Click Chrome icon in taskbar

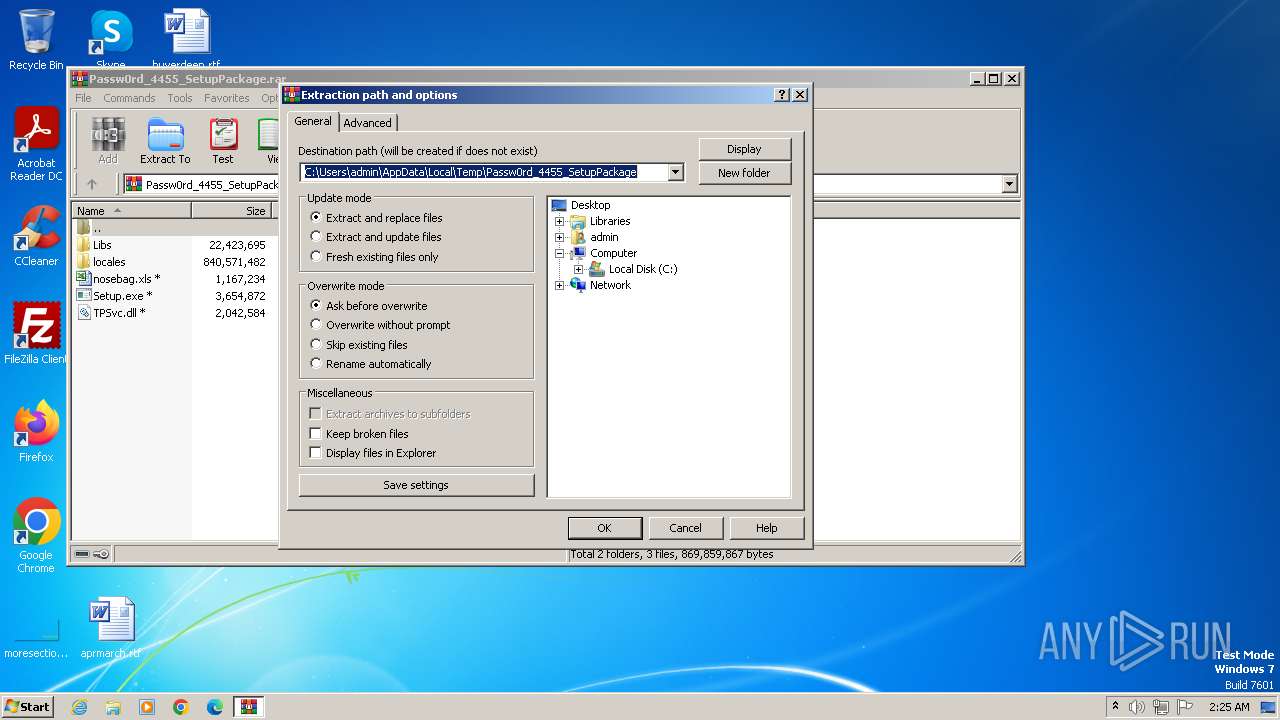[x=181, y=707]
